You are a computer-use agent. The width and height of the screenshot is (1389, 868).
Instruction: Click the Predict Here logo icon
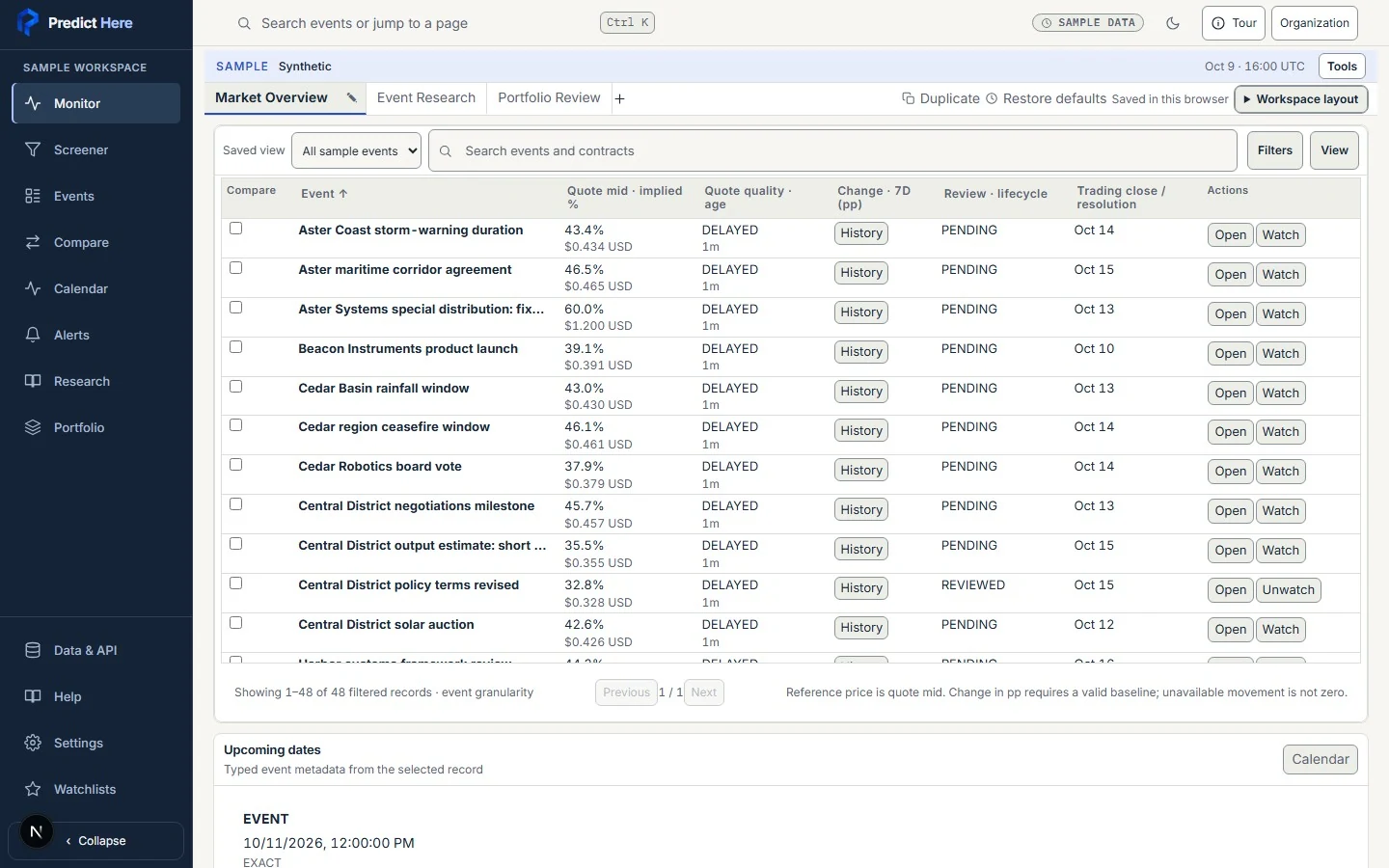coord(28,22)
